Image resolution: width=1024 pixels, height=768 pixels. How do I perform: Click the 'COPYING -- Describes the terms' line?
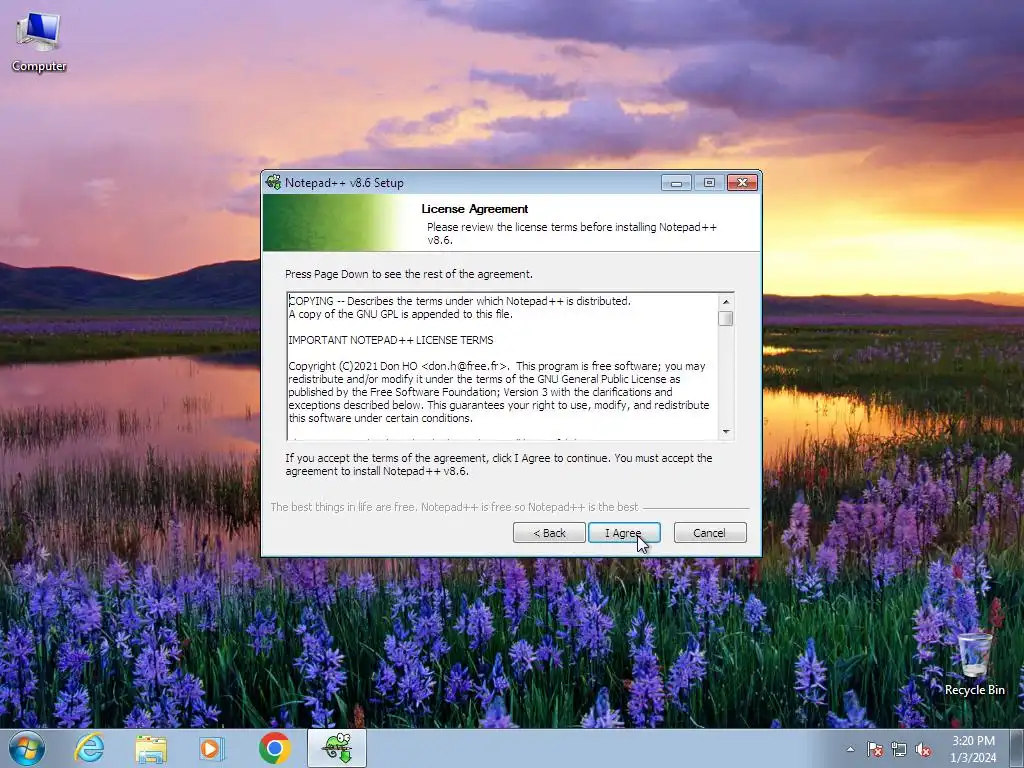pos(460,301)
